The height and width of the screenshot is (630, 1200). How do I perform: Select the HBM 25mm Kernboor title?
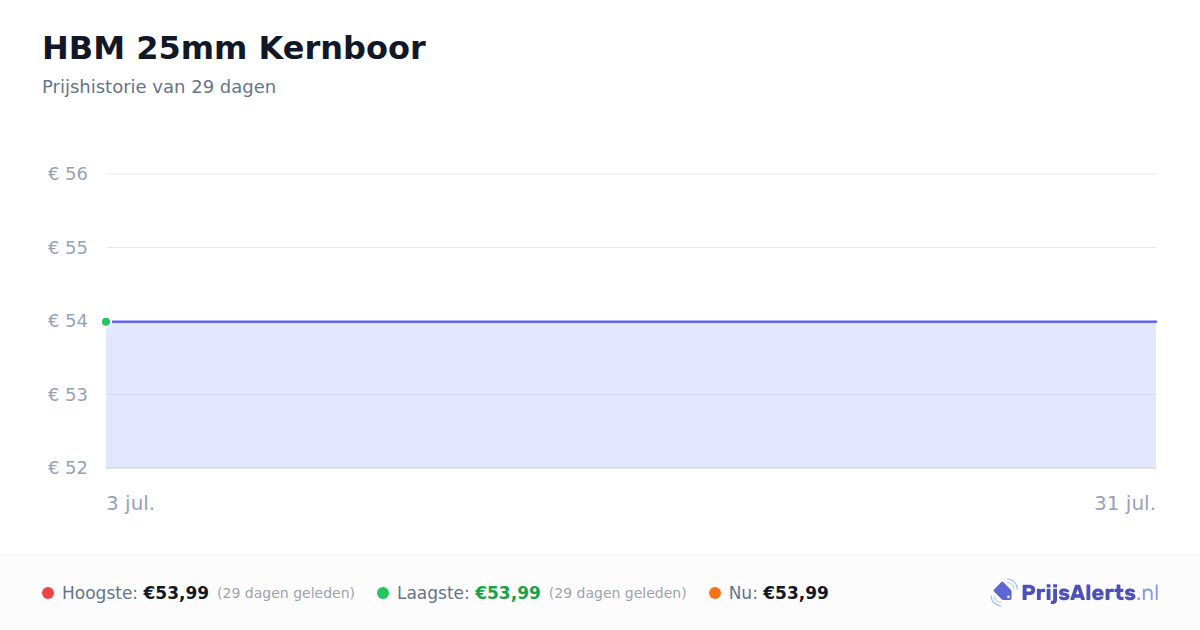[234, 48]
